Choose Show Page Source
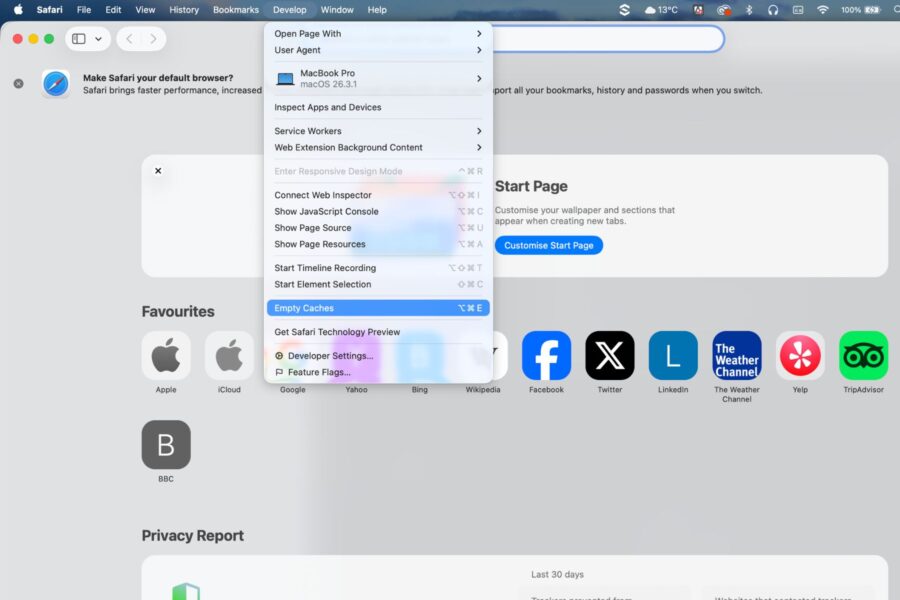The image size is (900, 600). (x=378, y=228)
